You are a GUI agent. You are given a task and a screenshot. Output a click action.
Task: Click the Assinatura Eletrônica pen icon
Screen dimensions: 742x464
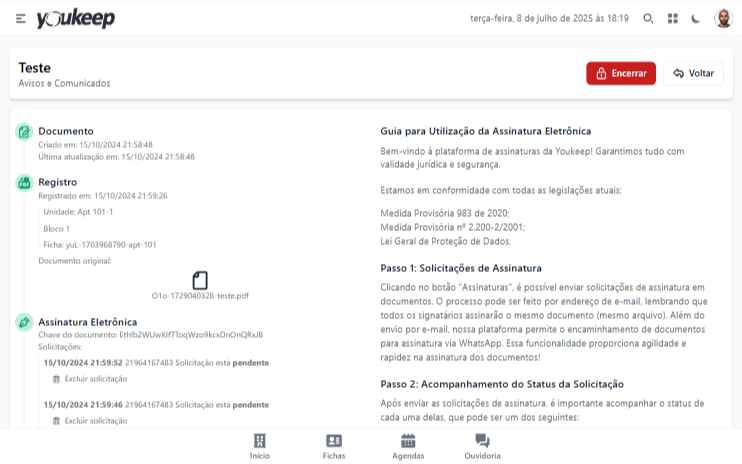(x=24, y=323)
